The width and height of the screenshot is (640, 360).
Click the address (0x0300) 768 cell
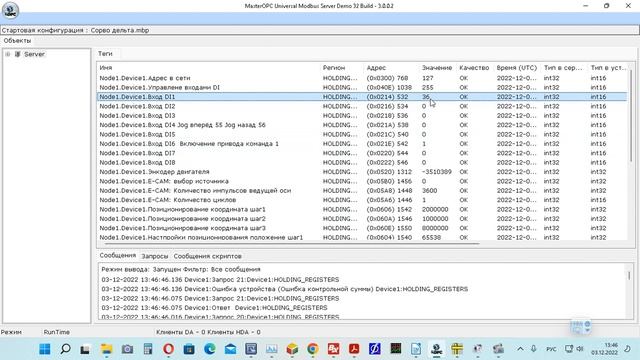pyautogui.click(x=387, y=78)
